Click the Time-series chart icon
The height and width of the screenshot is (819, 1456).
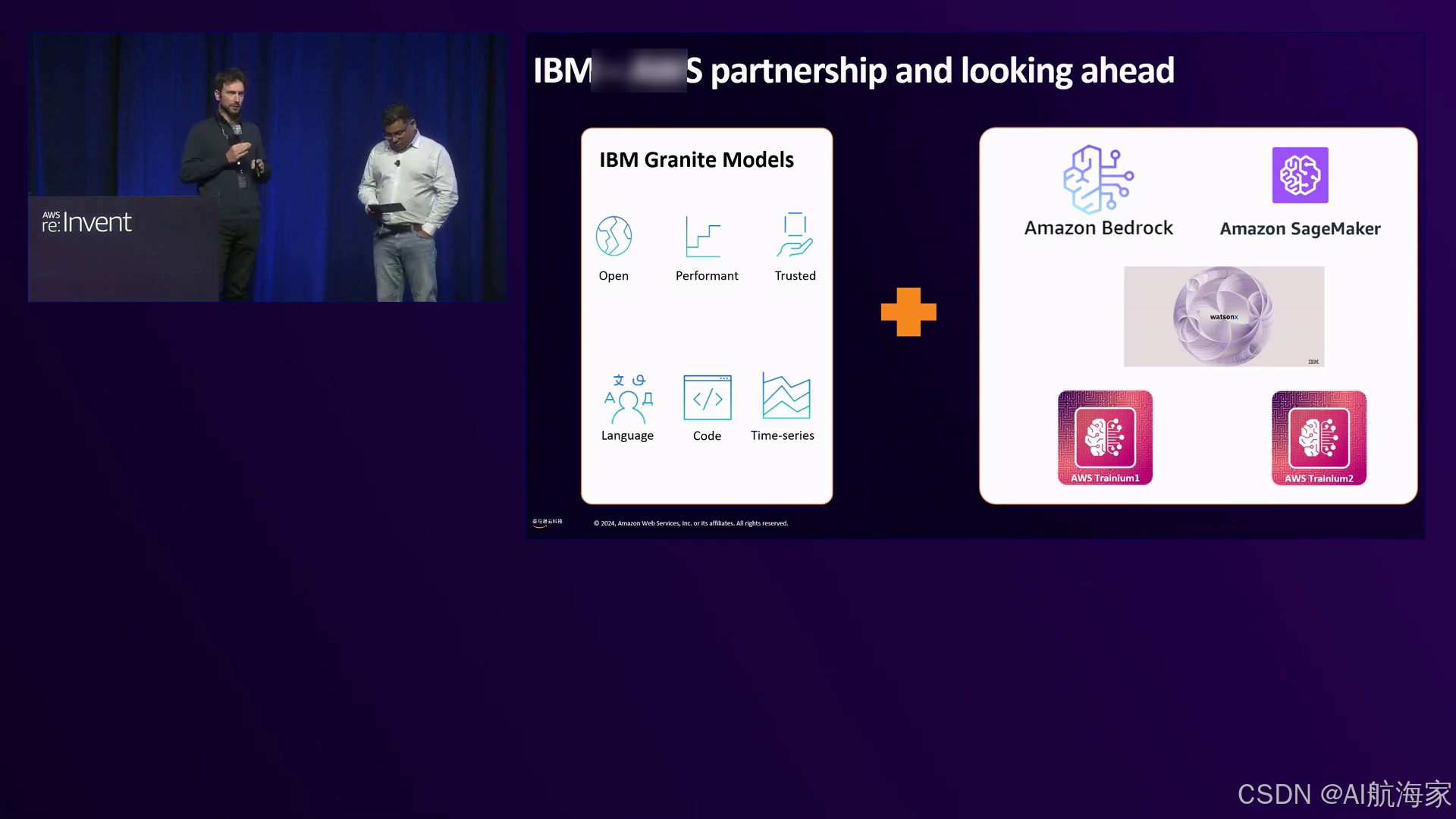[x=786, y=396]
